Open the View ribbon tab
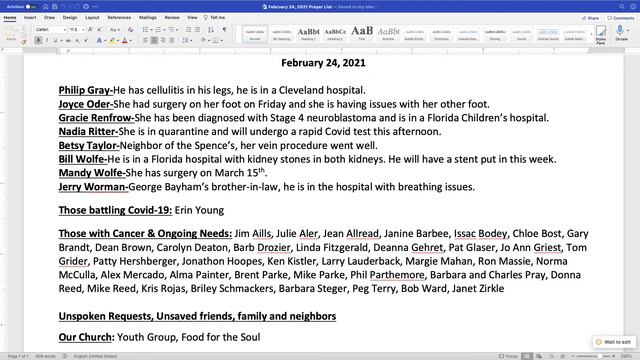640x360 pixels. click(x=192, y=18)
